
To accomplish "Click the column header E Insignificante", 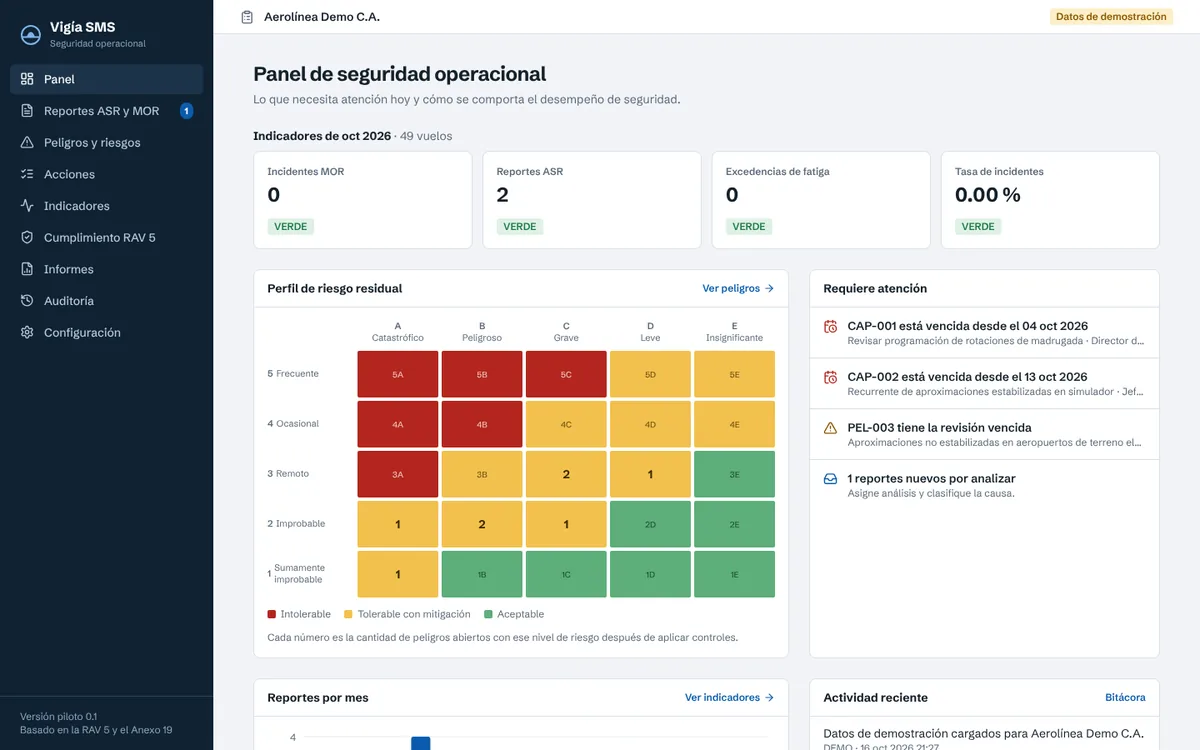I will click(x=734, y=331).
